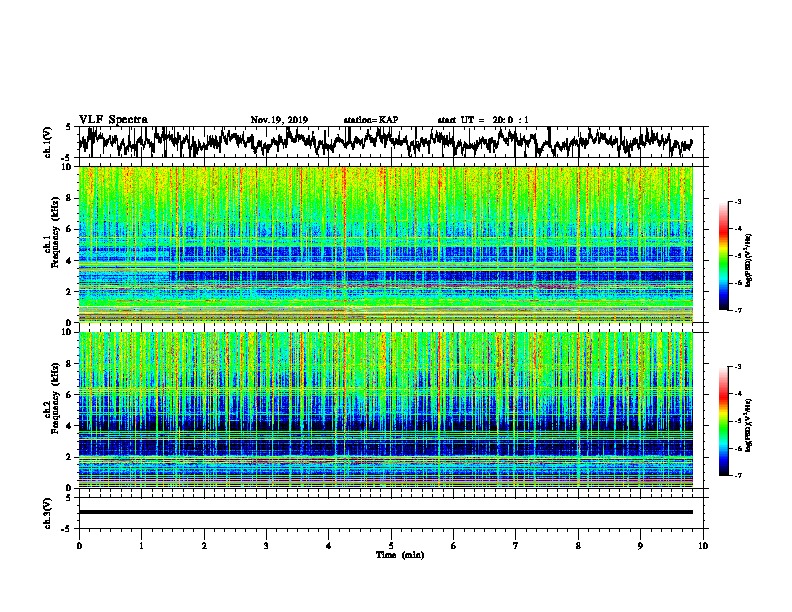Image resolution: width=792 pixels, height=612 pixels.
Task: Click the ch.1 spectrogram color scale bar
Action: [x=723, y=256]
